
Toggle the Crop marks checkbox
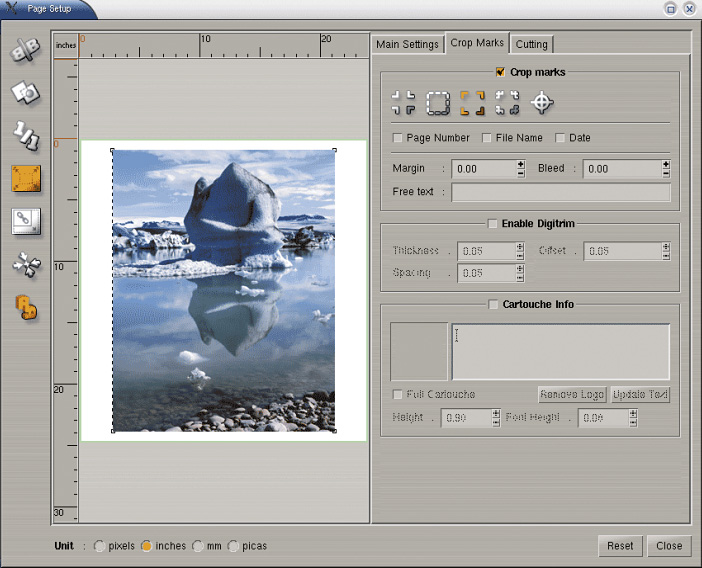point(500,72)
